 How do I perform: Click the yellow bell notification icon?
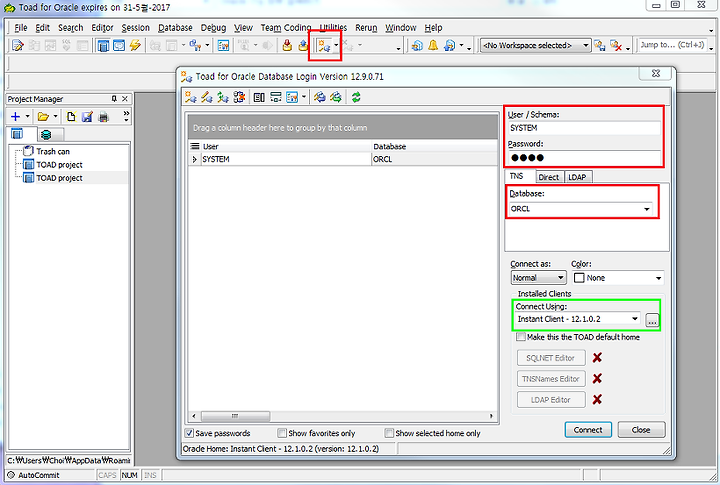(x=433, y=45)
